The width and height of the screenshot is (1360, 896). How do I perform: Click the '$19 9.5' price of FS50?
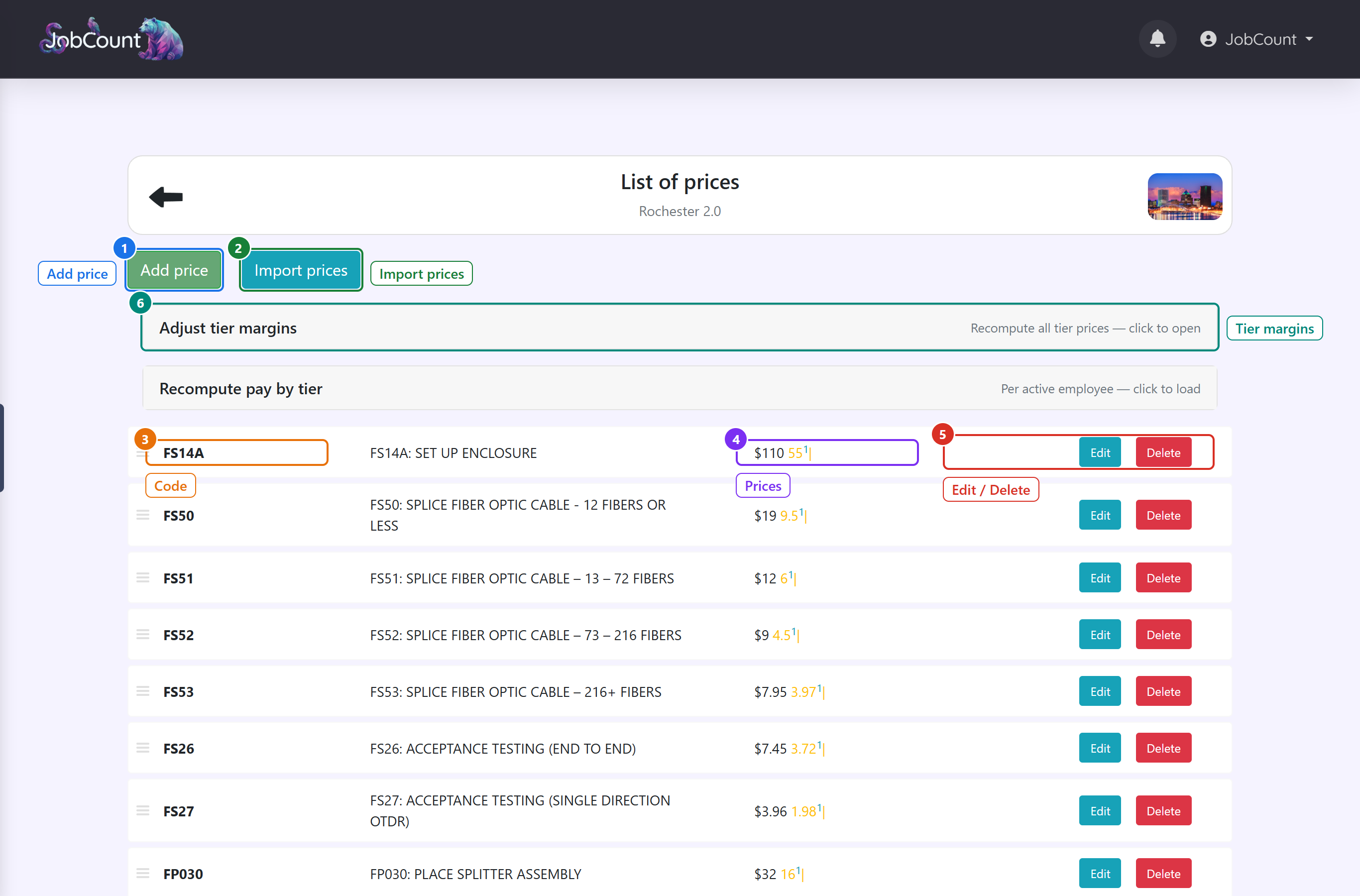point(780,515)
